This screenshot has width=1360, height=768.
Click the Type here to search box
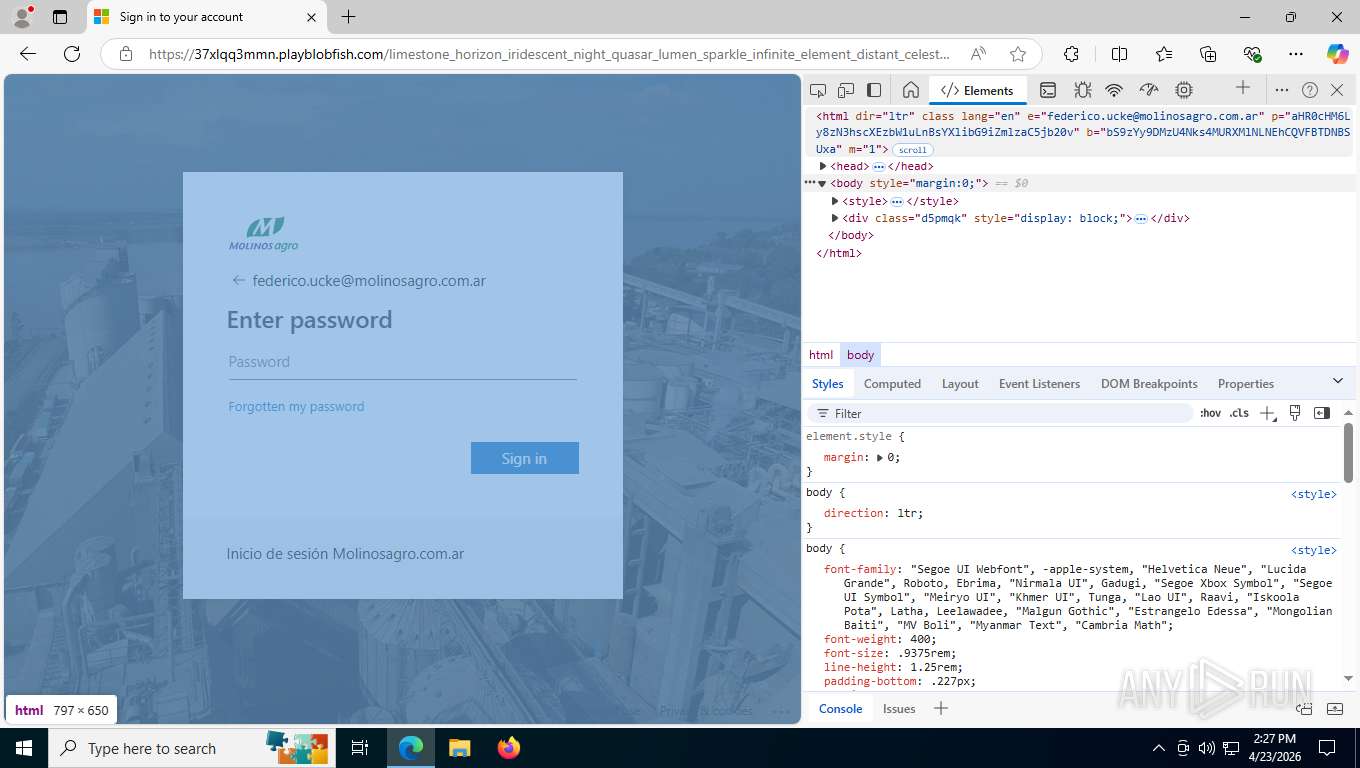191,748
